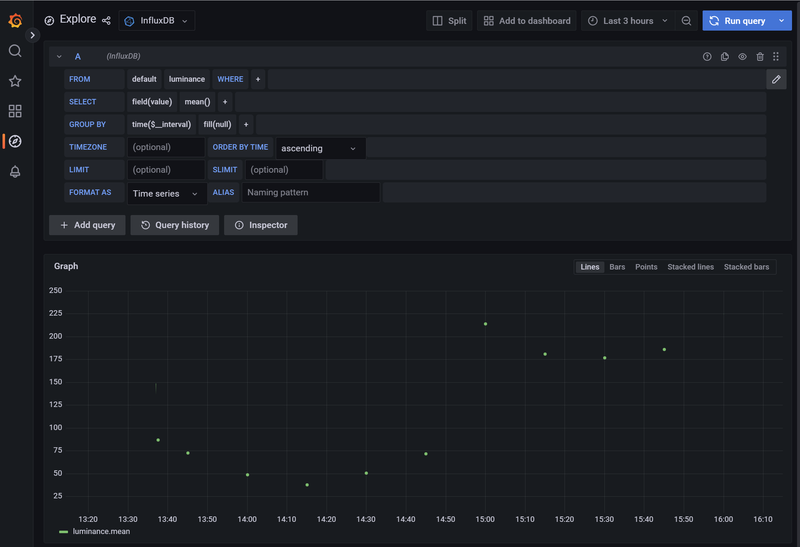Click the zoom out time range icon
800x547 pixels.
pyautogui.click(x=686, y=21)
